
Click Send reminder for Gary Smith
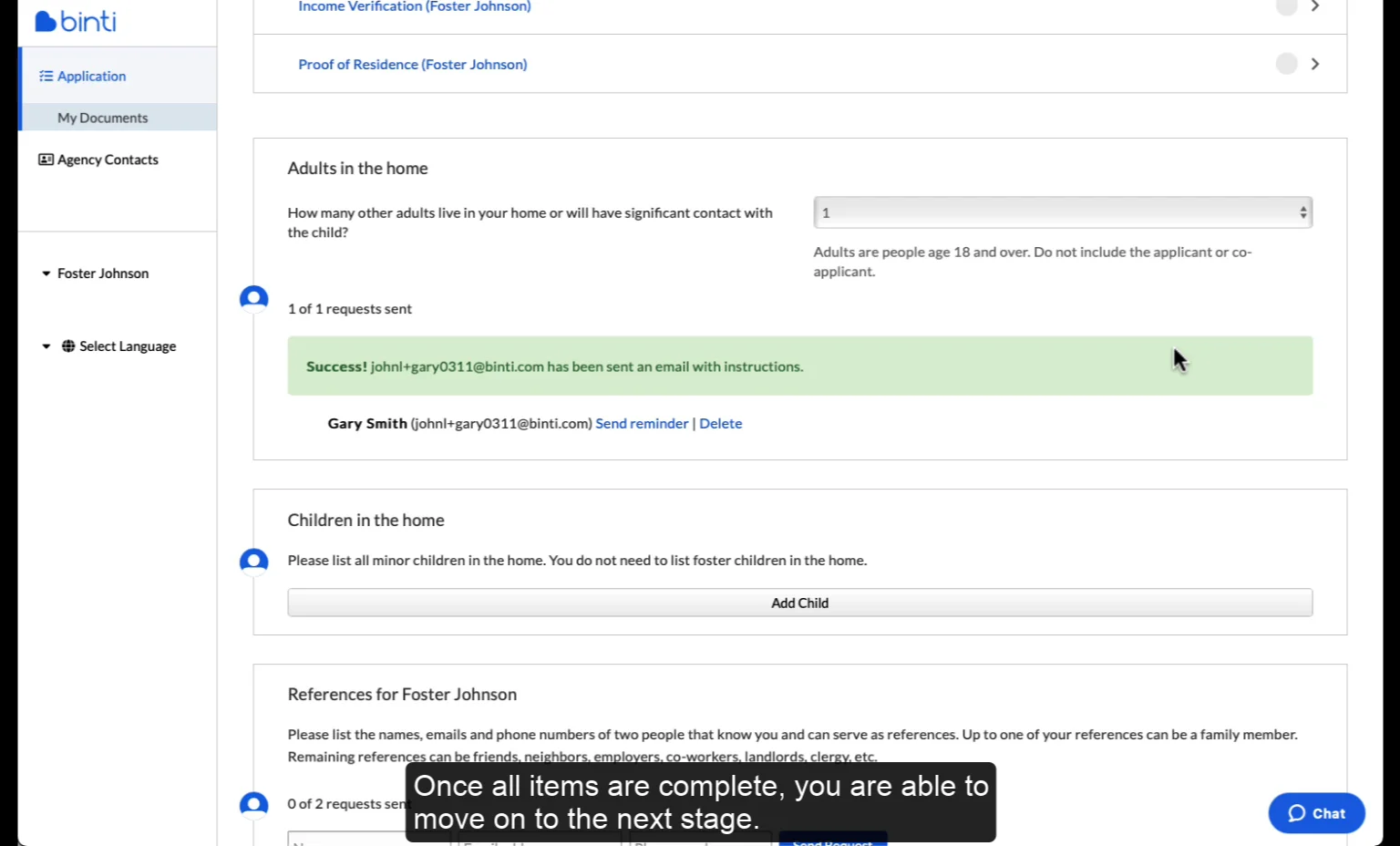click(x=642, y=423)
